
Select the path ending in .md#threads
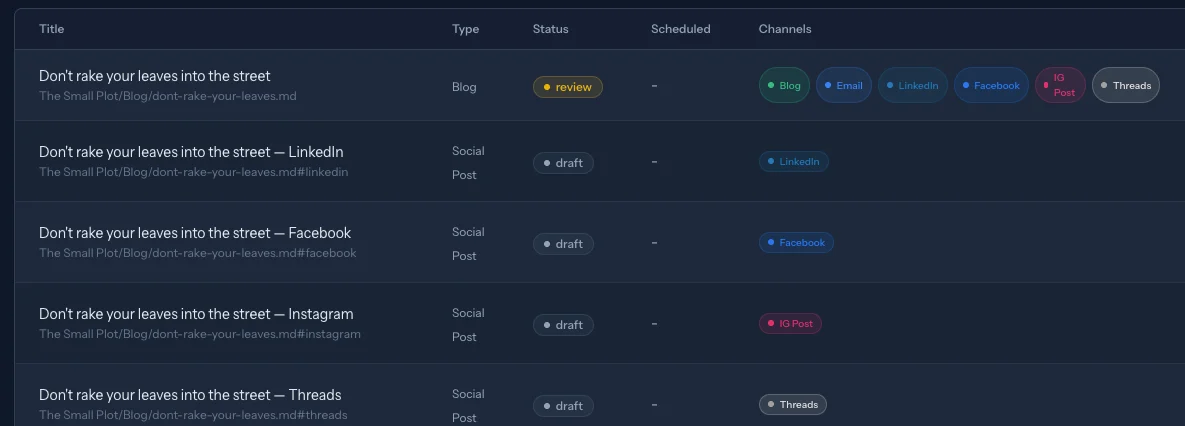click(x=193, y=415)
